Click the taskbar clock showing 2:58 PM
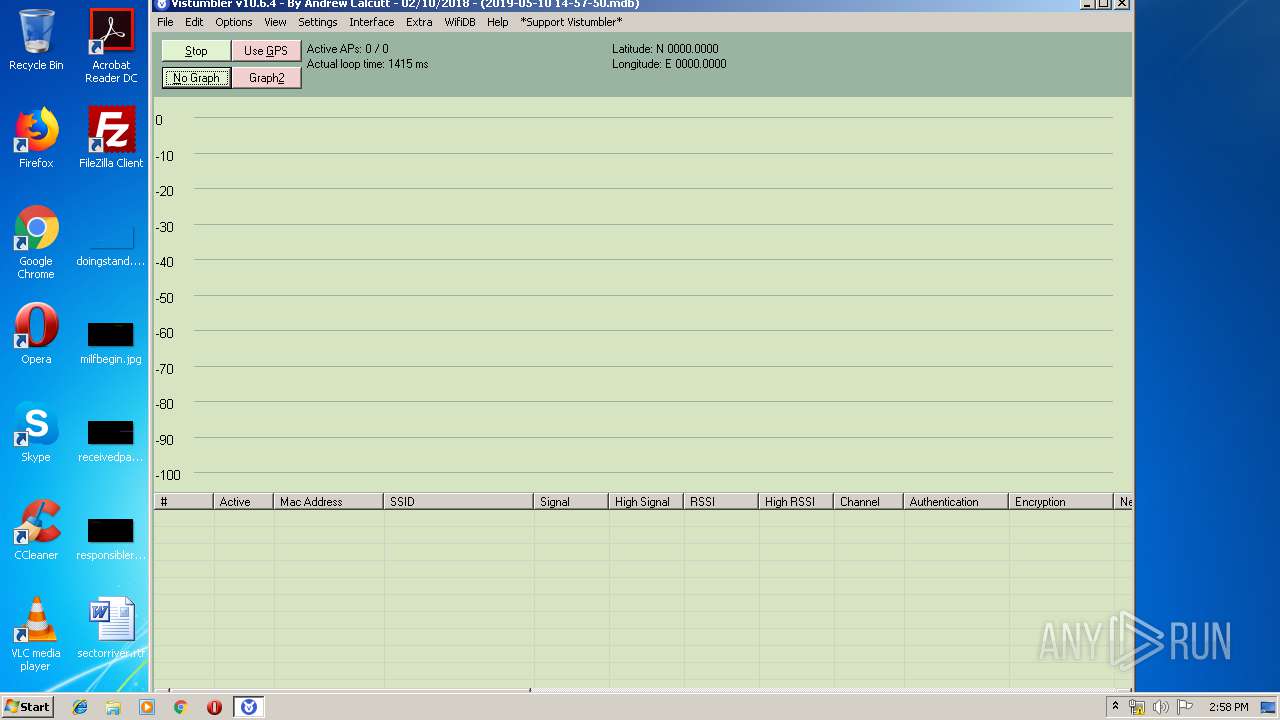1280x720 pixels. pyautogui.click(x=1228, y=707)
